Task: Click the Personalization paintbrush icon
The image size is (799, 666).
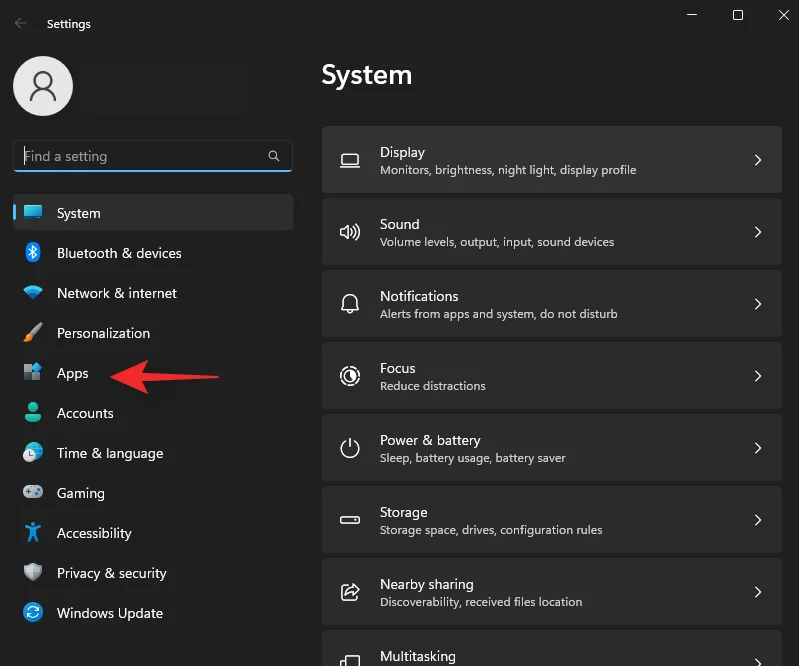Action: coord(33,332)
